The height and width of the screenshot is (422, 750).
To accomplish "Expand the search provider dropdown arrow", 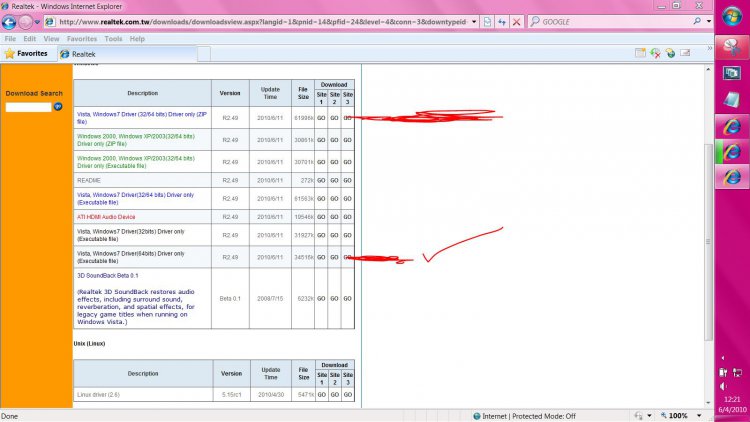I will 707,20.
